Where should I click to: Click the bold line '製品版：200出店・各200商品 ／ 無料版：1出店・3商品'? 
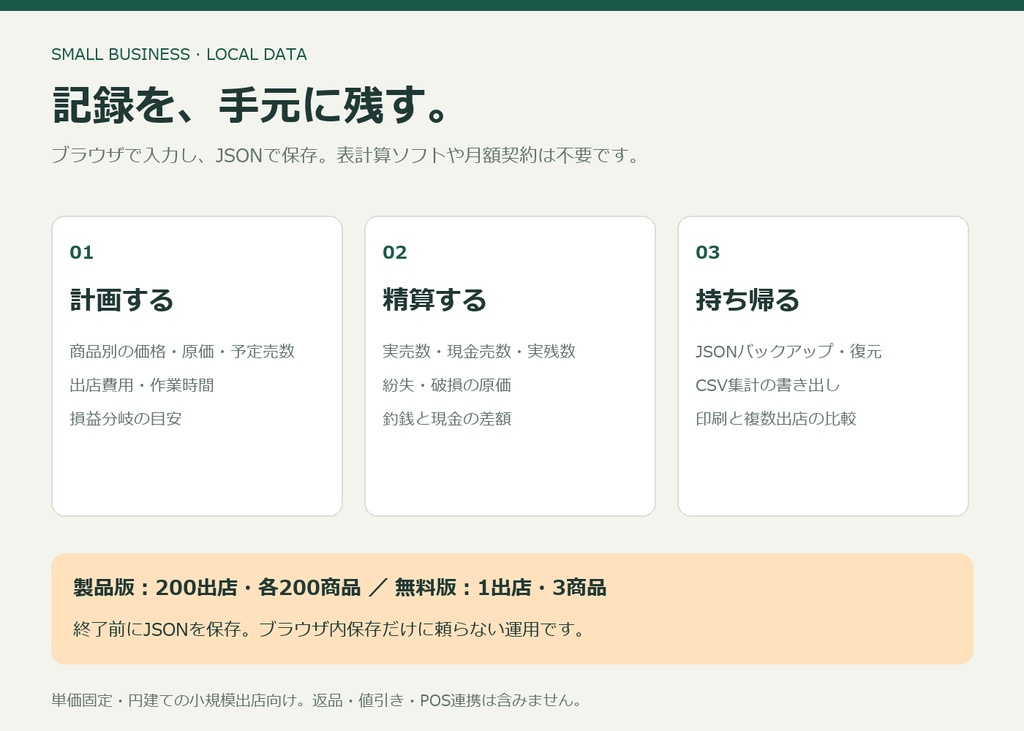coord(340,587)
